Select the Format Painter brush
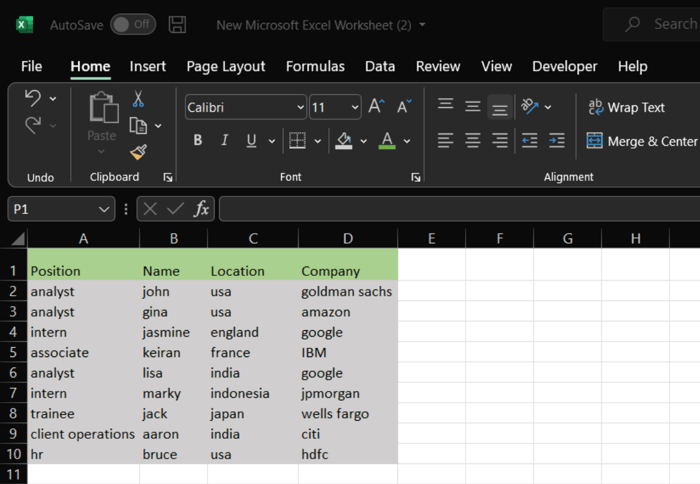This screenshot has width=700, height=484. tap(138, 152)
